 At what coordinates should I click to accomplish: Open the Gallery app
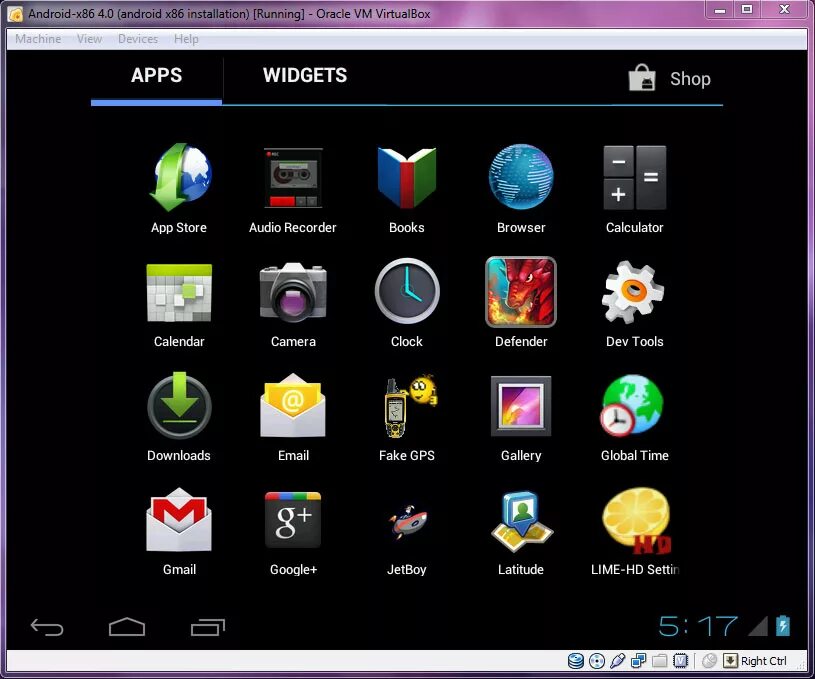[x=521, y=406]
